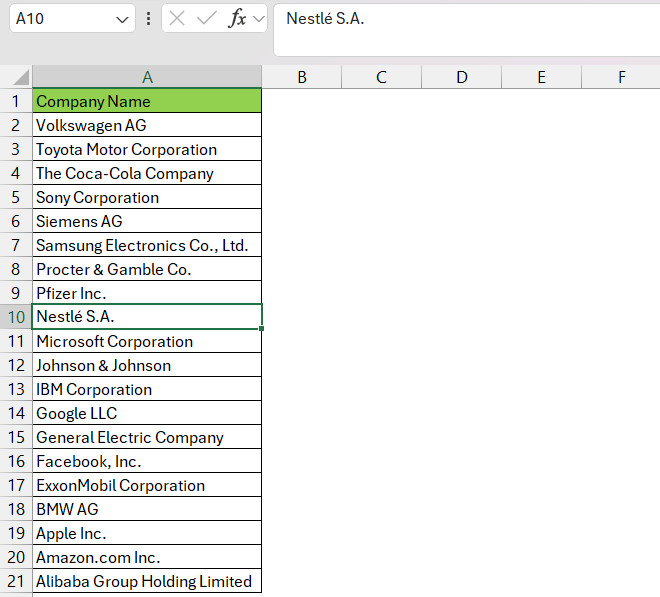Select column E header

pos(541,77)
